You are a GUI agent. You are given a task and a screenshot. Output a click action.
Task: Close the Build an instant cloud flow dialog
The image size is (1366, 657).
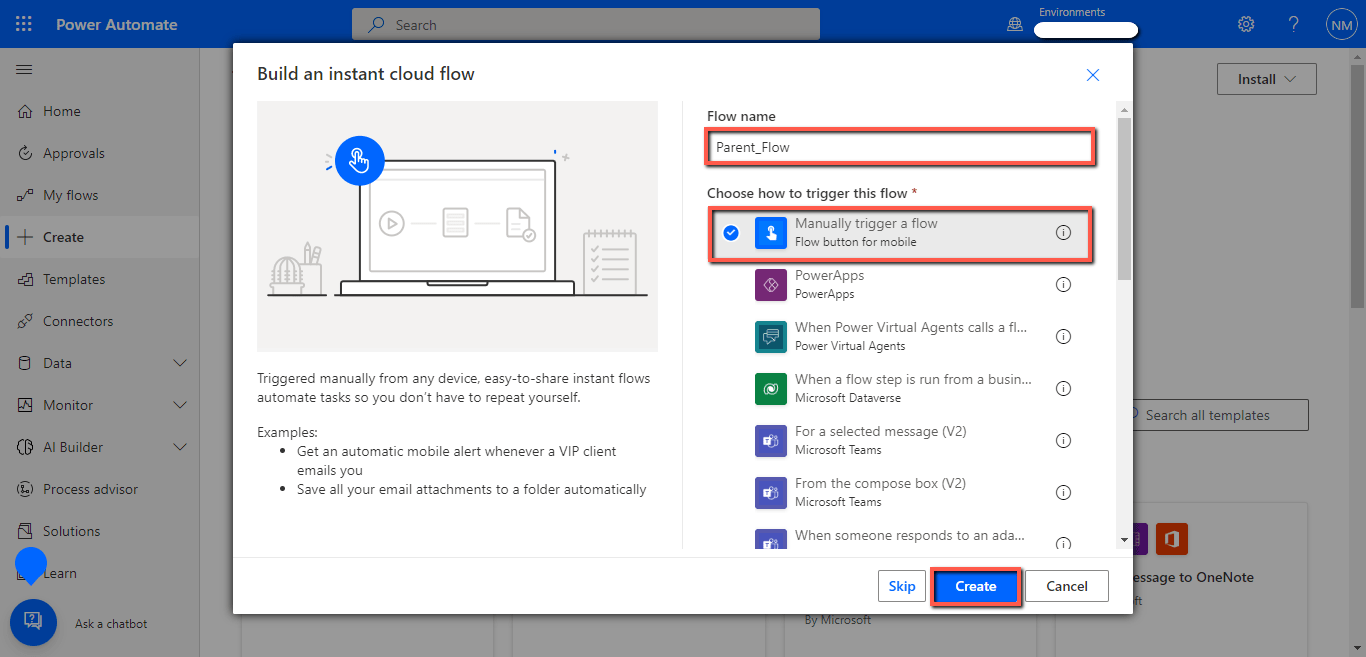pyautogui.click(x=1093, y=75)
